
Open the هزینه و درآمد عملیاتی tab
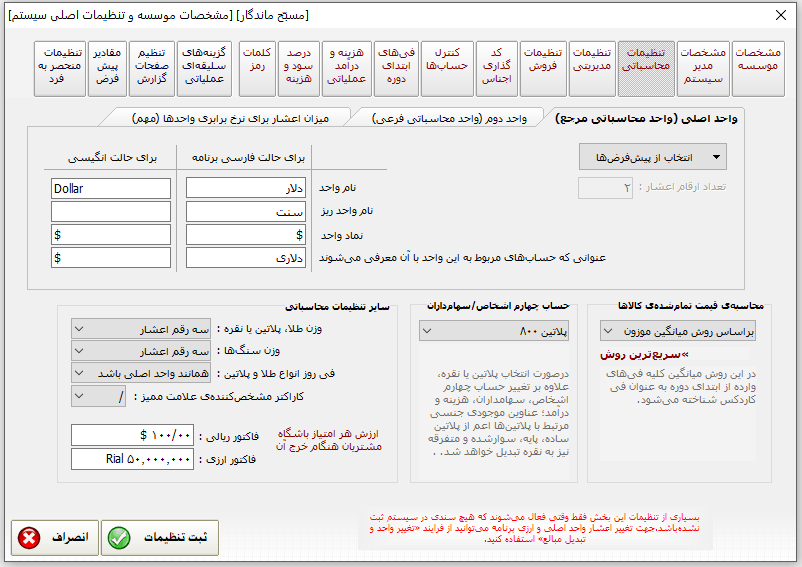[x=347, y=69]
